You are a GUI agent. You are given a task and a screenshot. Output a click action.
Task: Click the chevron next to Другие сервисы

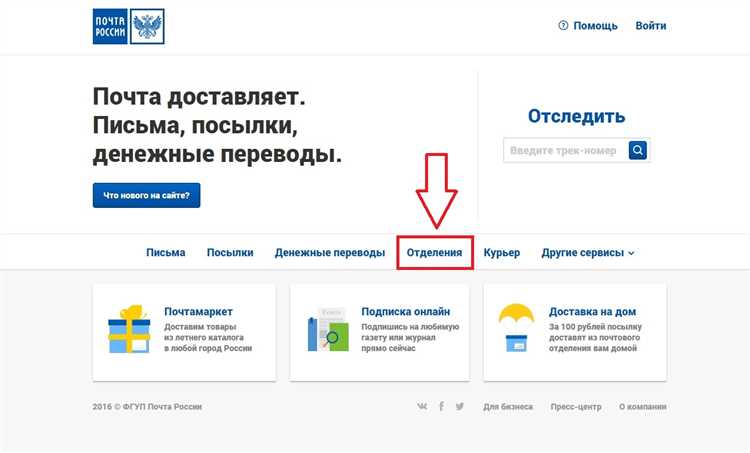(x=631, y=253)
